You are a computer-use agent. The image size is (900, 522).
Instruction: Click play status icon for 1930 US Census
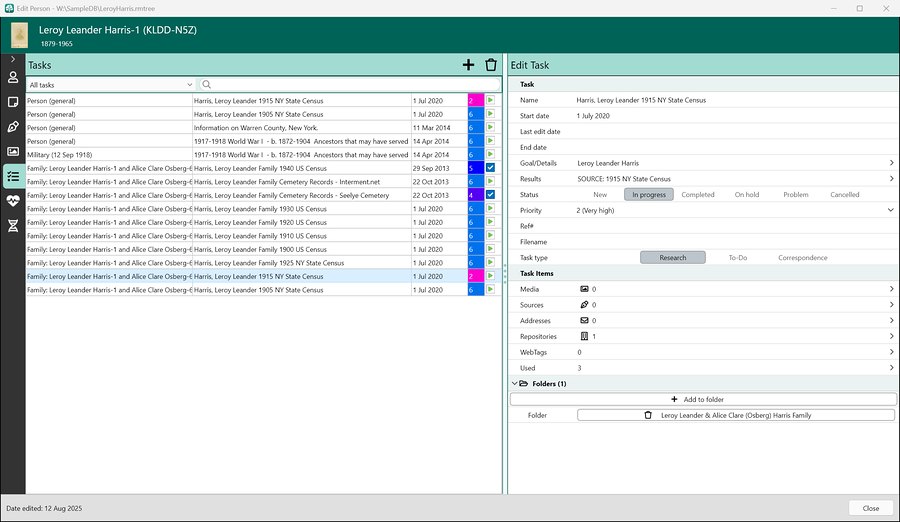pyautogui.click(x=490, y=208)
